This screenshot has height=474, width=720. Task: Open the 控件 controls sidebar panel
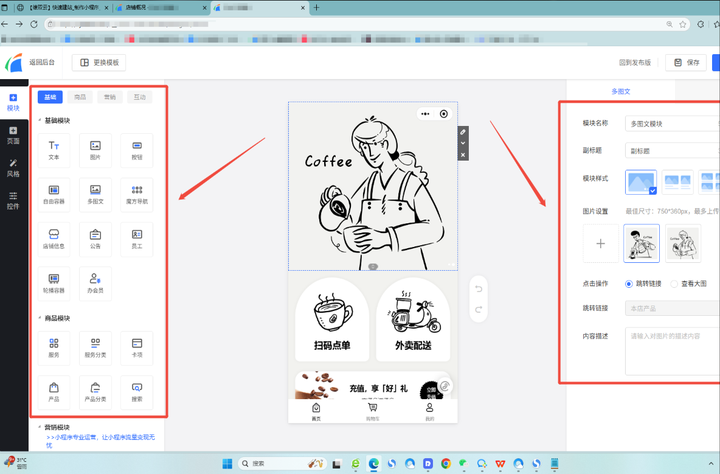pos(13,201)
